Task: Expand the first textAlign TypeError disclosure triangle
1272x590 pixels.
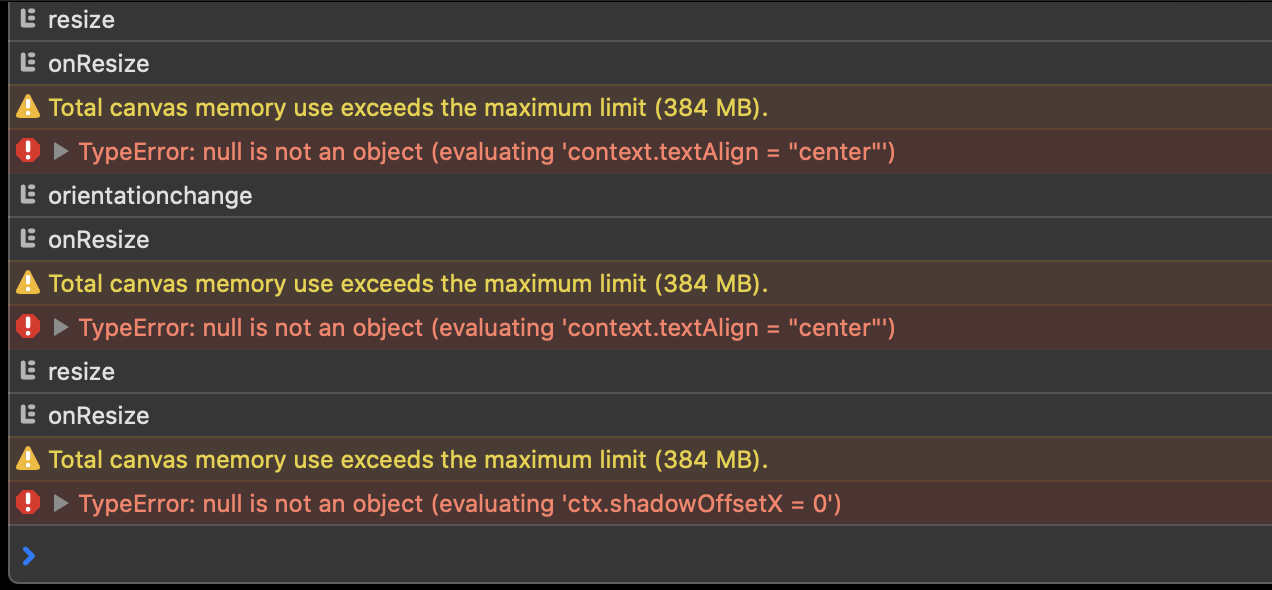Action: [61, 151]
